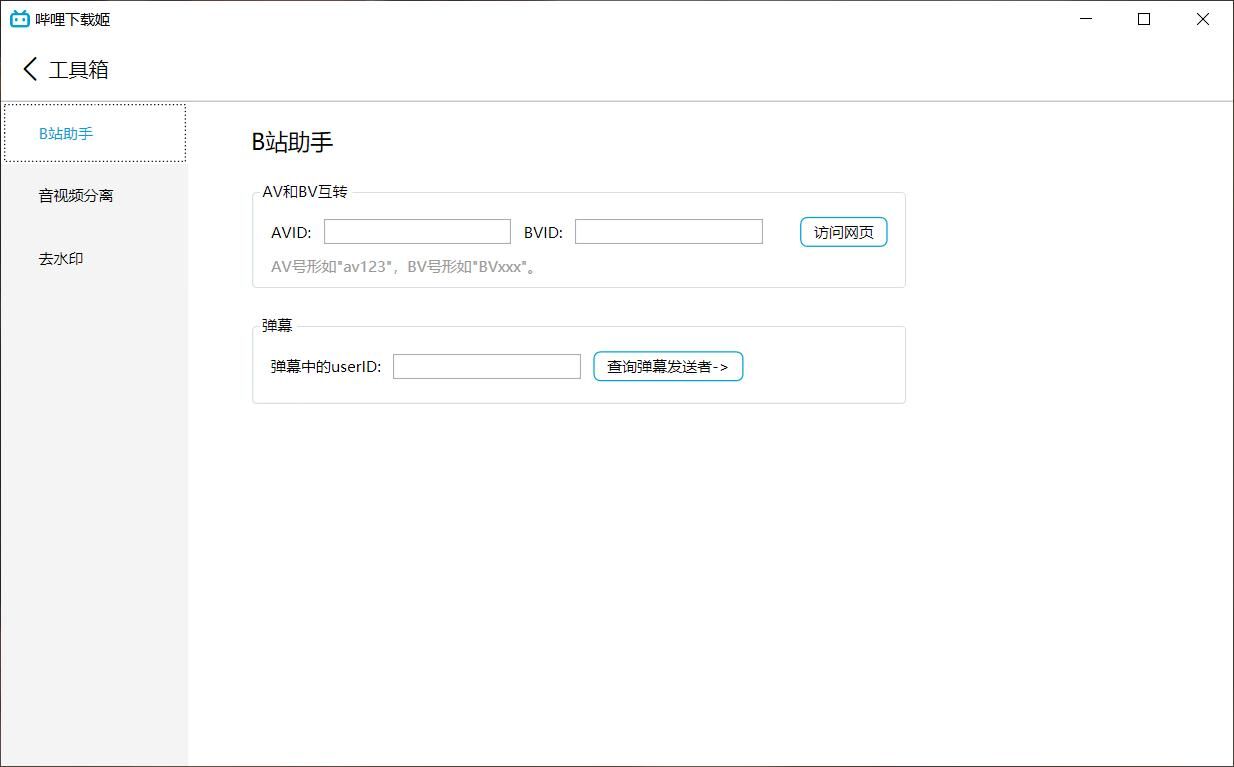The height and width of the screenshot is (767, 1234).
Task: Click the B站助手 main heading
Action: point(292,142)
